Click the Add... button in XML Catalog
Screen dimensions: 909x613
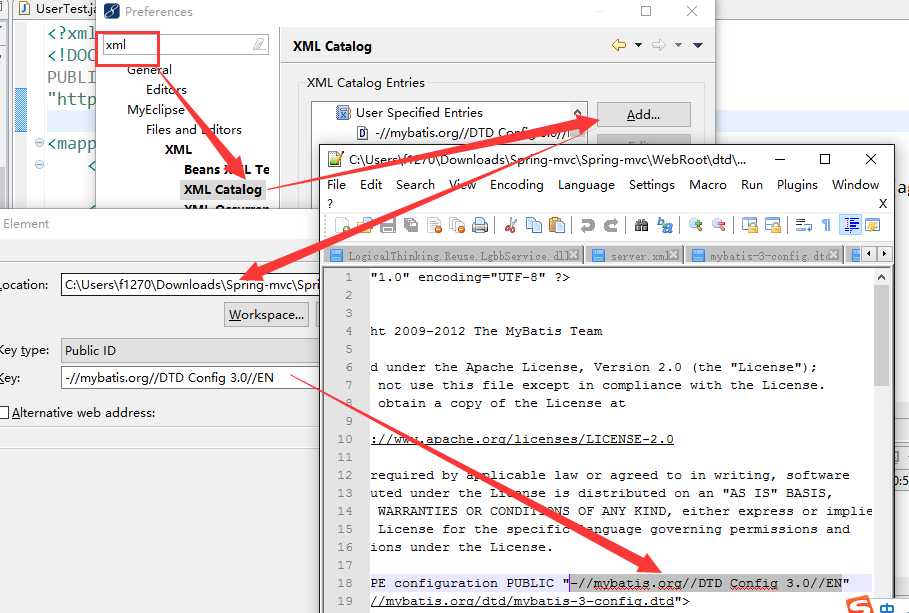pos(643,114)
